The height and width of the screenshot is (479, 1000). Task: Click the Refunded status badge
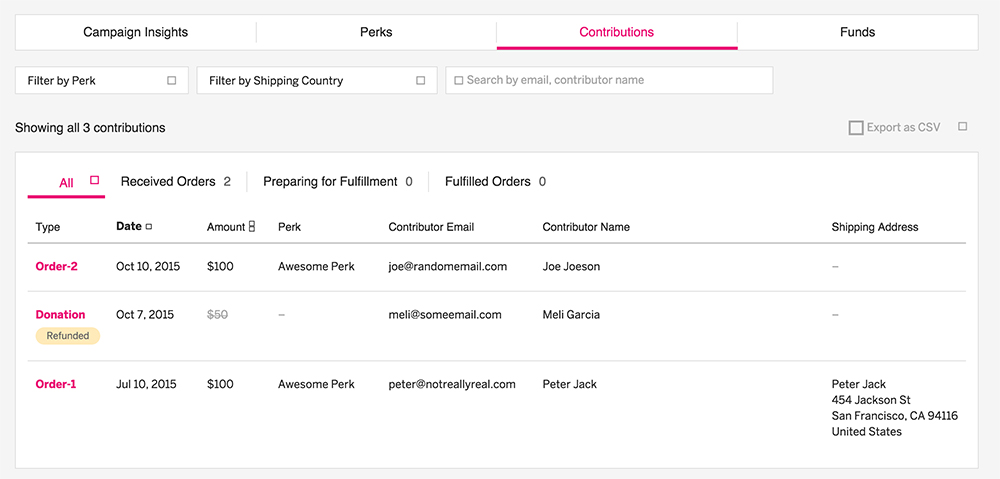point(68,335)
